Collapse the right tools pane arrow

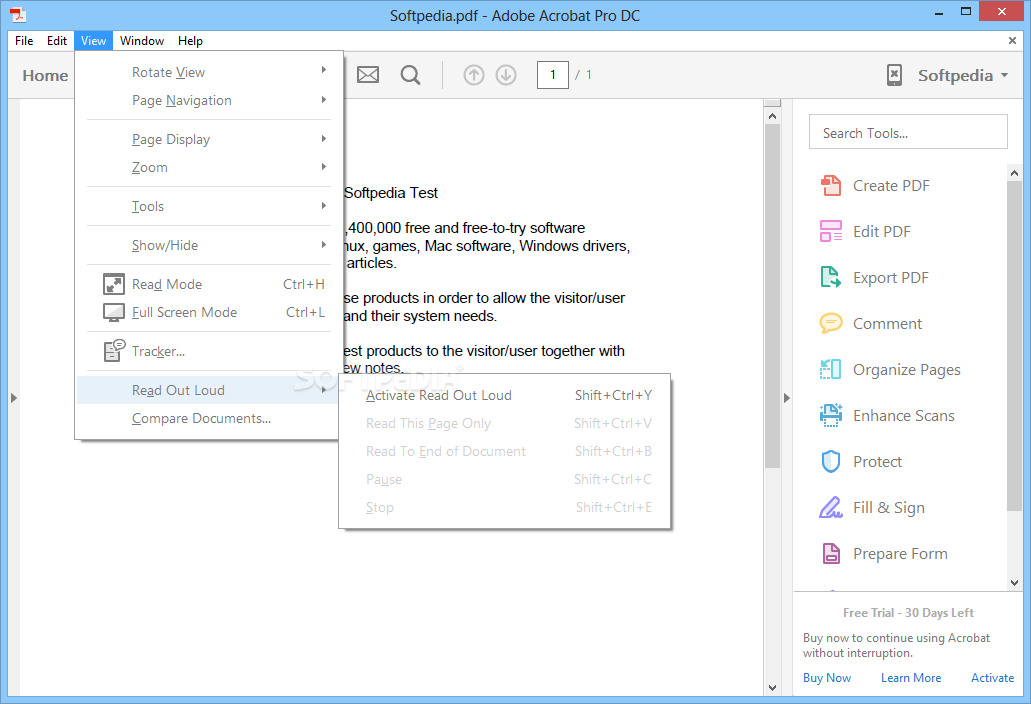[786, 398]
